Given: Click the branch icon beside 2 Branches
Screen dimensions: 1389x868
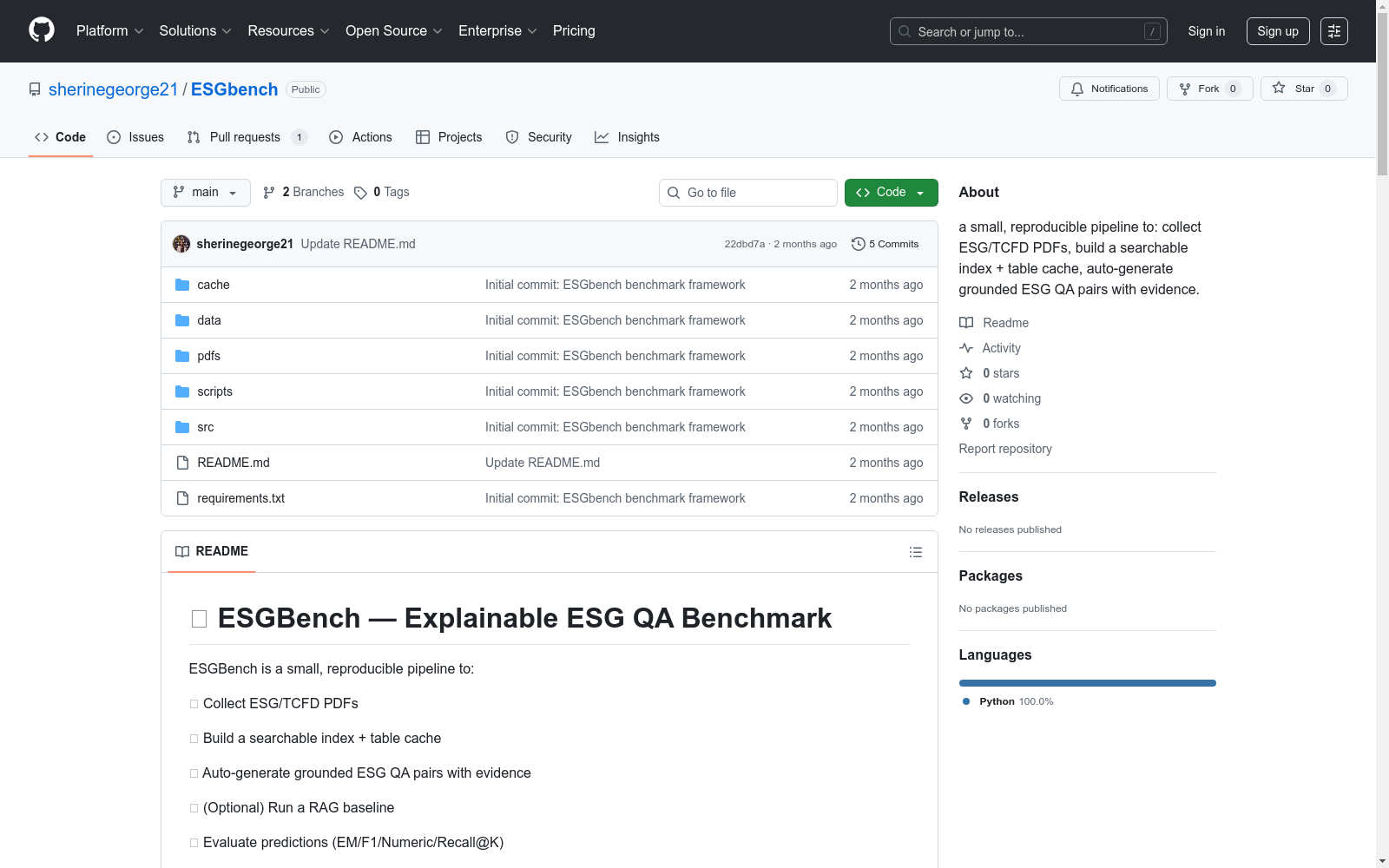Looking at the screenshot, I should click(x=269, y=193).
